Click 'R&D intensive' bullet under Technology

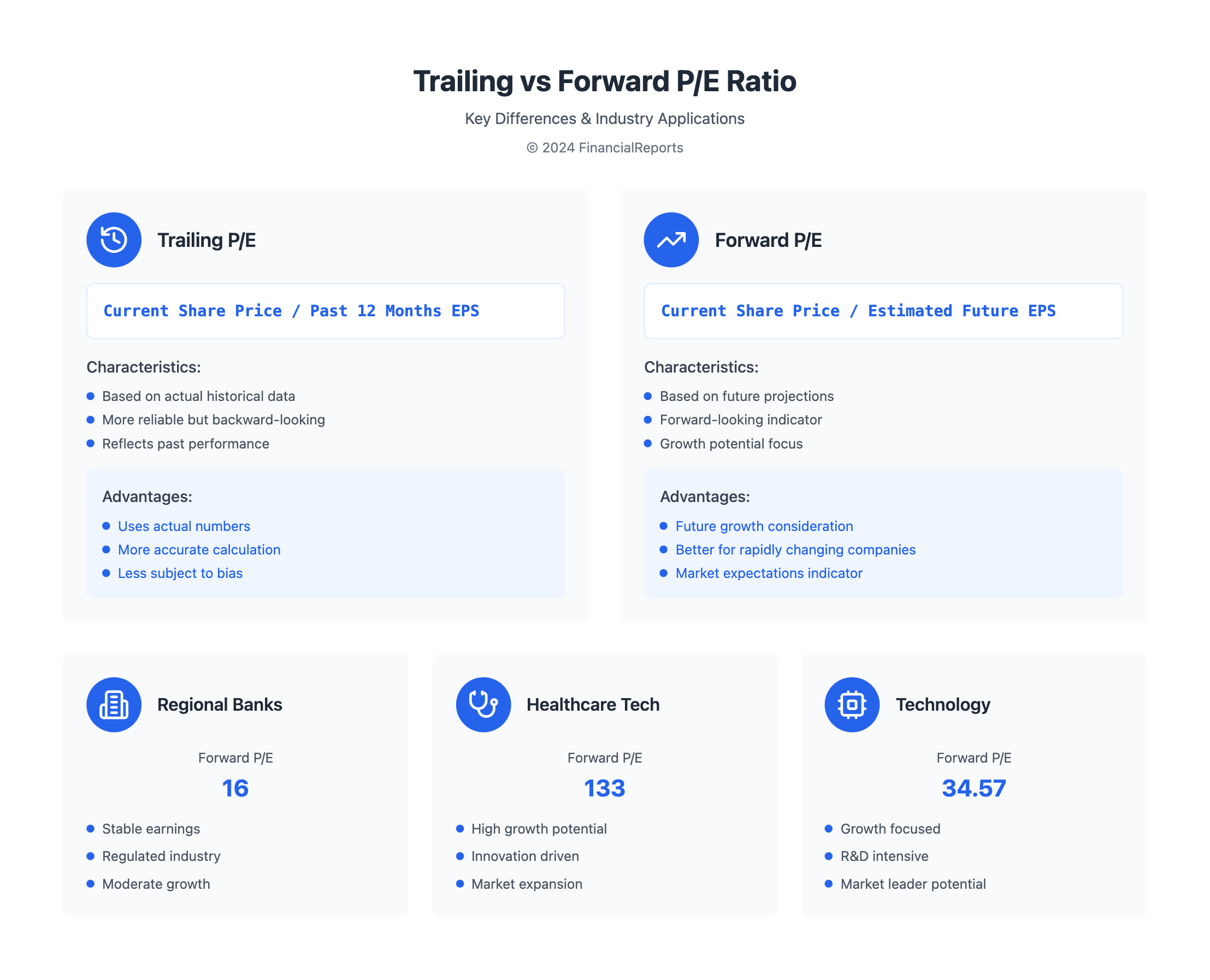pyautogui.click(x=884, y=856)
